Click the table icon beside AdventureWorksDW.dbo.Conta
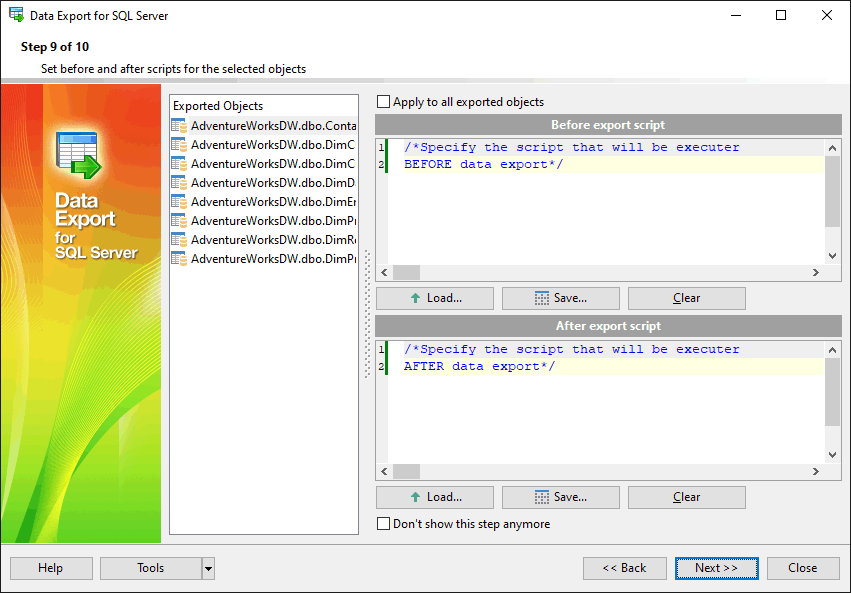Viewport: 851px width, 593px height. coord(179,126)
